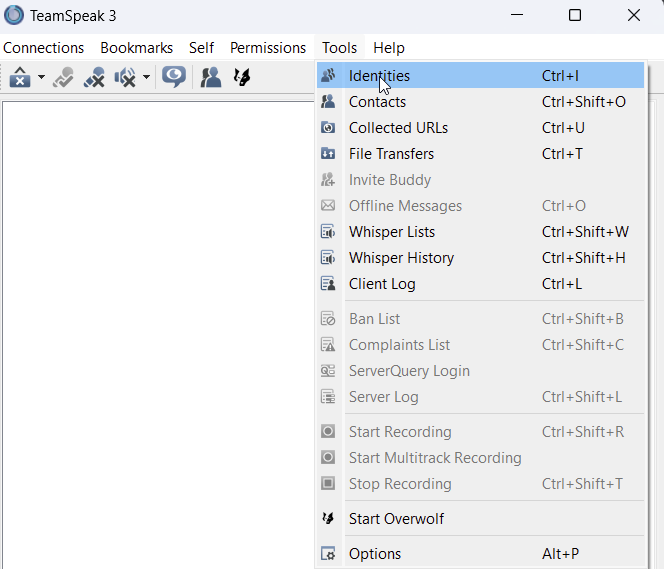Open contacts via the two-person toolbar icon
Screen dimensions: 664x569
click(210, 77)
